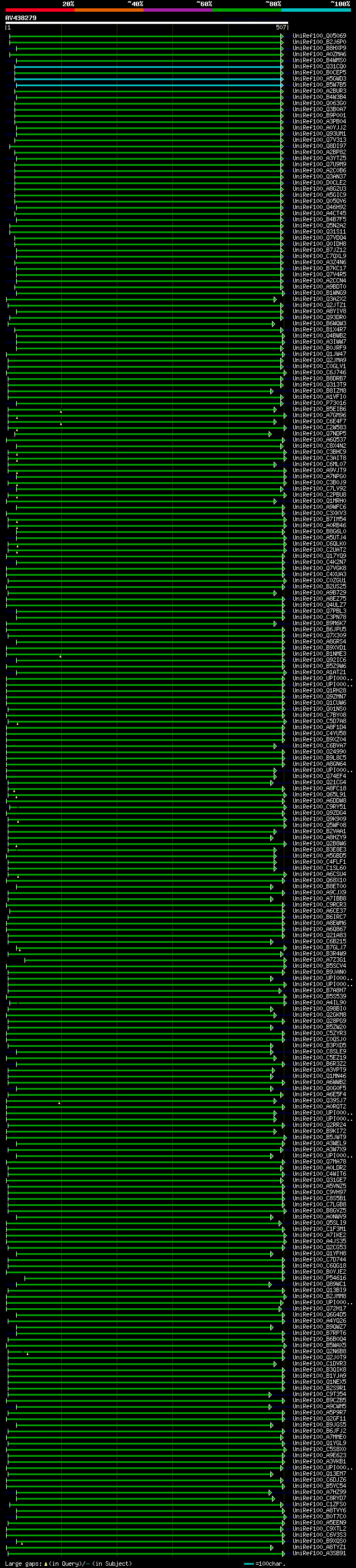Viewport: 356px width, 1568px height.
Task: Click the UniRef100_Q31S11 label
Action: coord(319,232)
